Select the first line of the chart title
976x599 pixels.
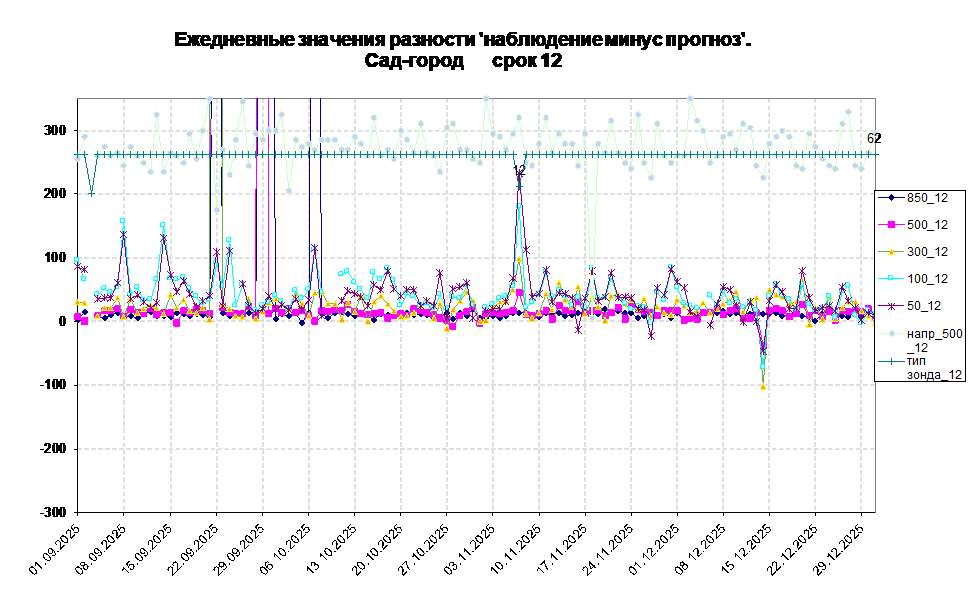[x=465, y=40]
